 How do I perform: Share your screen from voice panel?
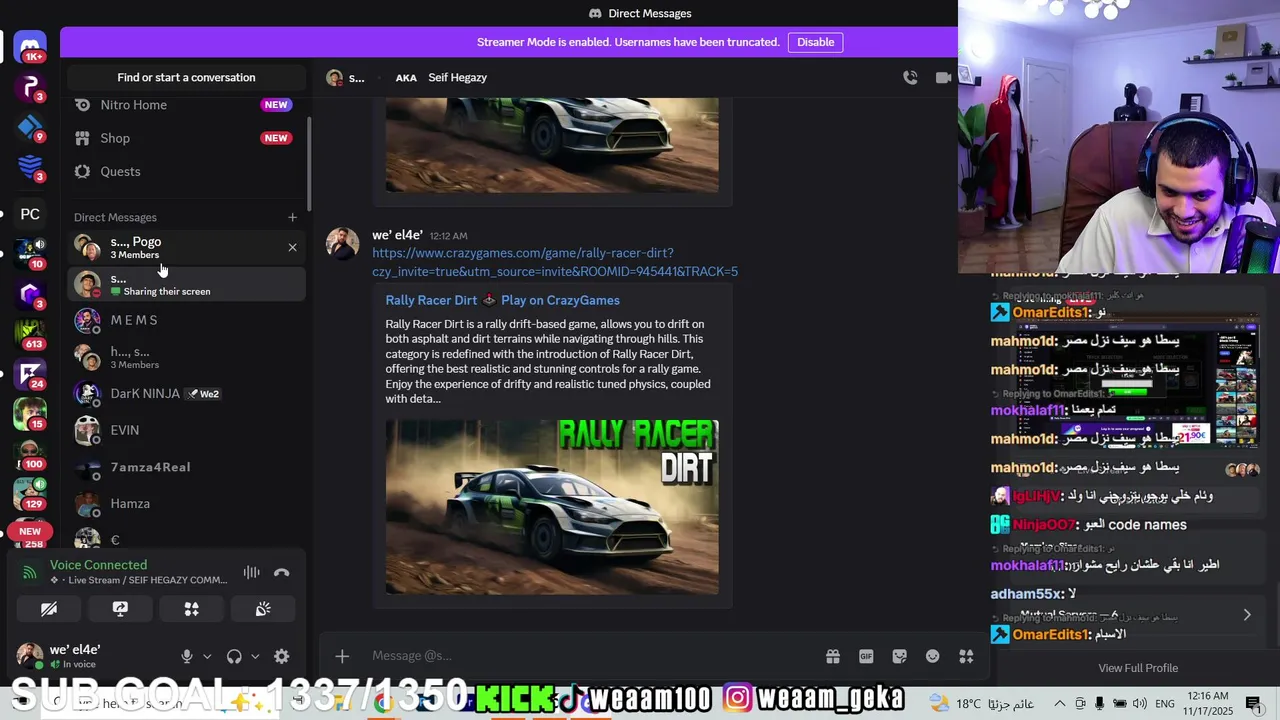coord(120,608)
